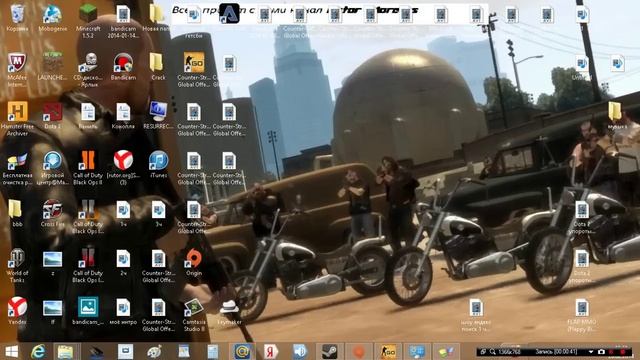Select the 1ч audio file
The height and width of the screenshot is (360, 640).
[x=123, y=213]
